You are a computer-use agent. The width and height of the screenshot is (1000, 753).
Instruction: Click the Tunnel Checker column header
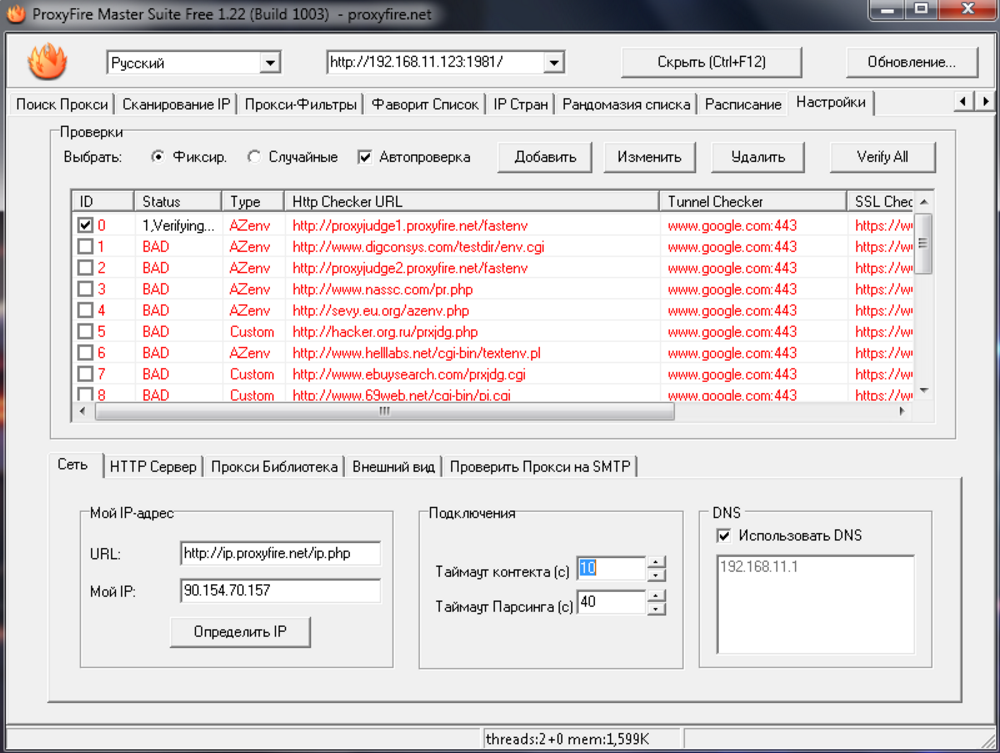point(753,201)
